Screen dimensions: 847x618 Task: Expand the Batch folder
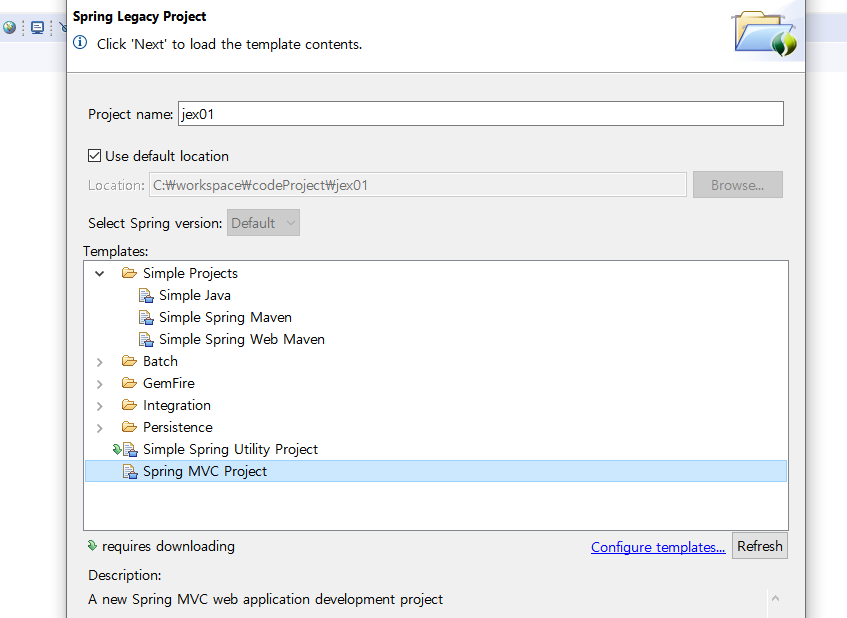[x=99, y=362]
